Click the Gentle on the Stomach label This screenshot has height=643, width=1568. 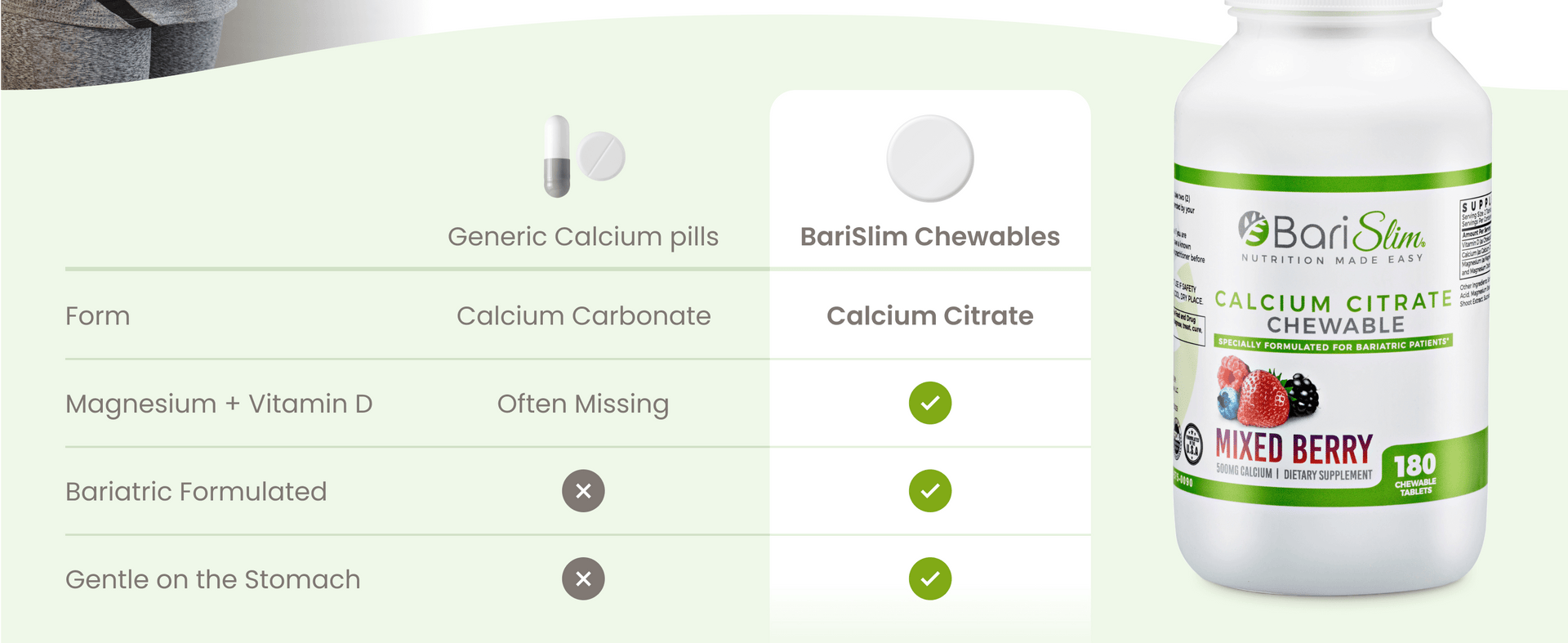(212, 579)
